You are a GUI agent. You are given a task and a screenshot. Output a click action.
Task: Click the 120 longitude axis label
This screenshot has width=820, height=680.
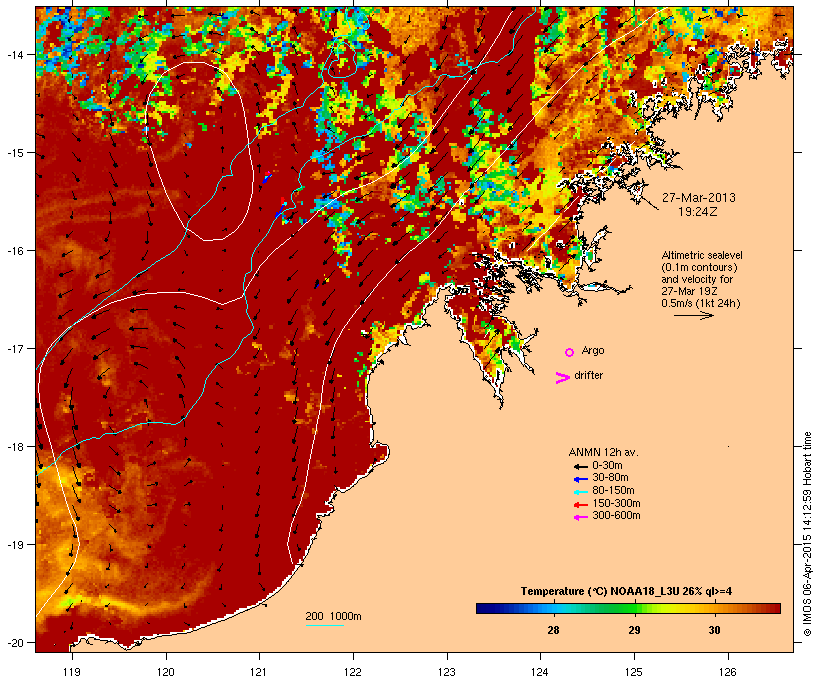point(166,672)
